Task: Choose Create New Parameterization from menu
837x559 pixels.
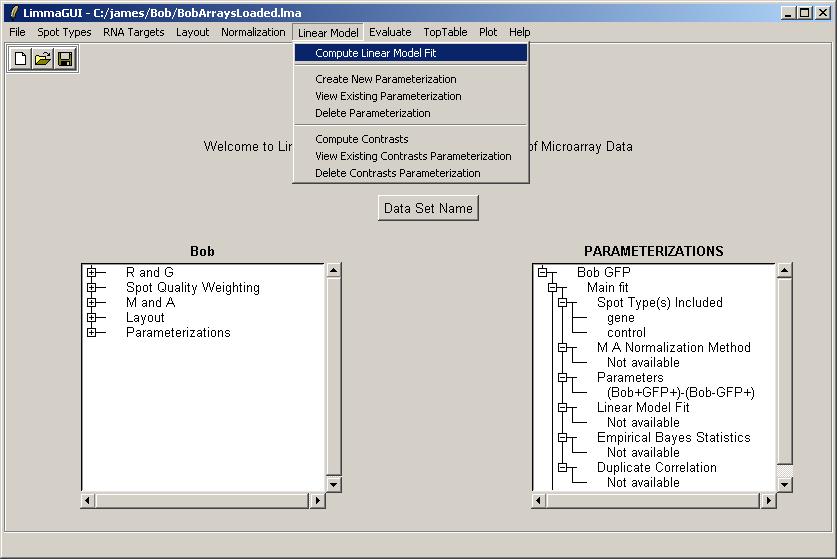Action: click(x=385, y=79)
